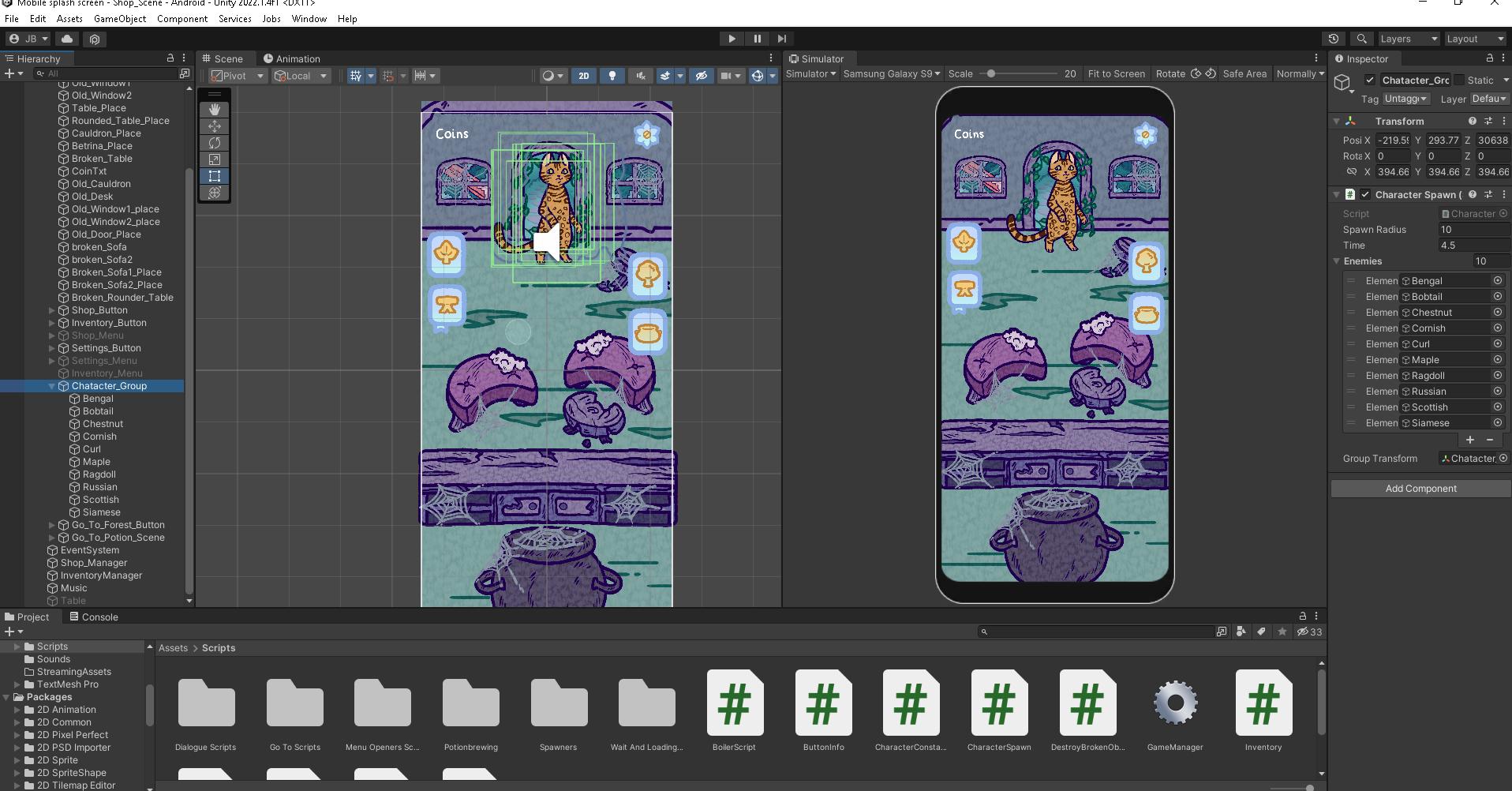1512x791 pixels.
Task: Open Unity Cloud services icon
Action: 67,39
